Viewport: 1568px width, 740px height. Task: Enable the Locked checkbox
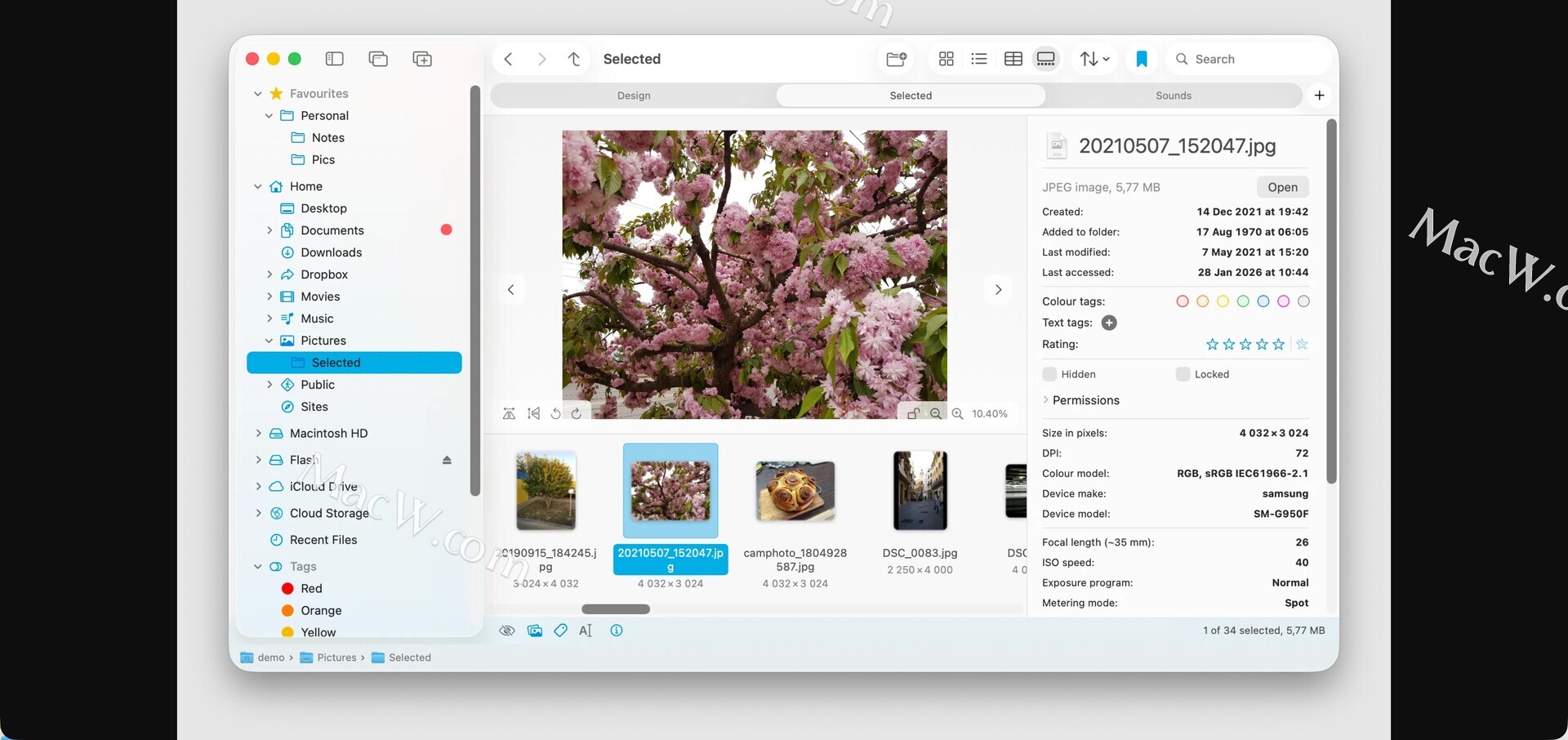click(x=1183, y=374)
